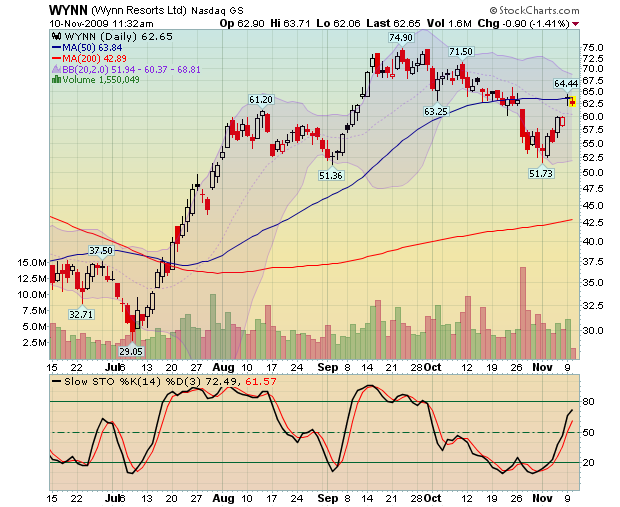Click the Oct label under the price chart
The width and height of the screenshot is (620, 507).
coord(433,367)
